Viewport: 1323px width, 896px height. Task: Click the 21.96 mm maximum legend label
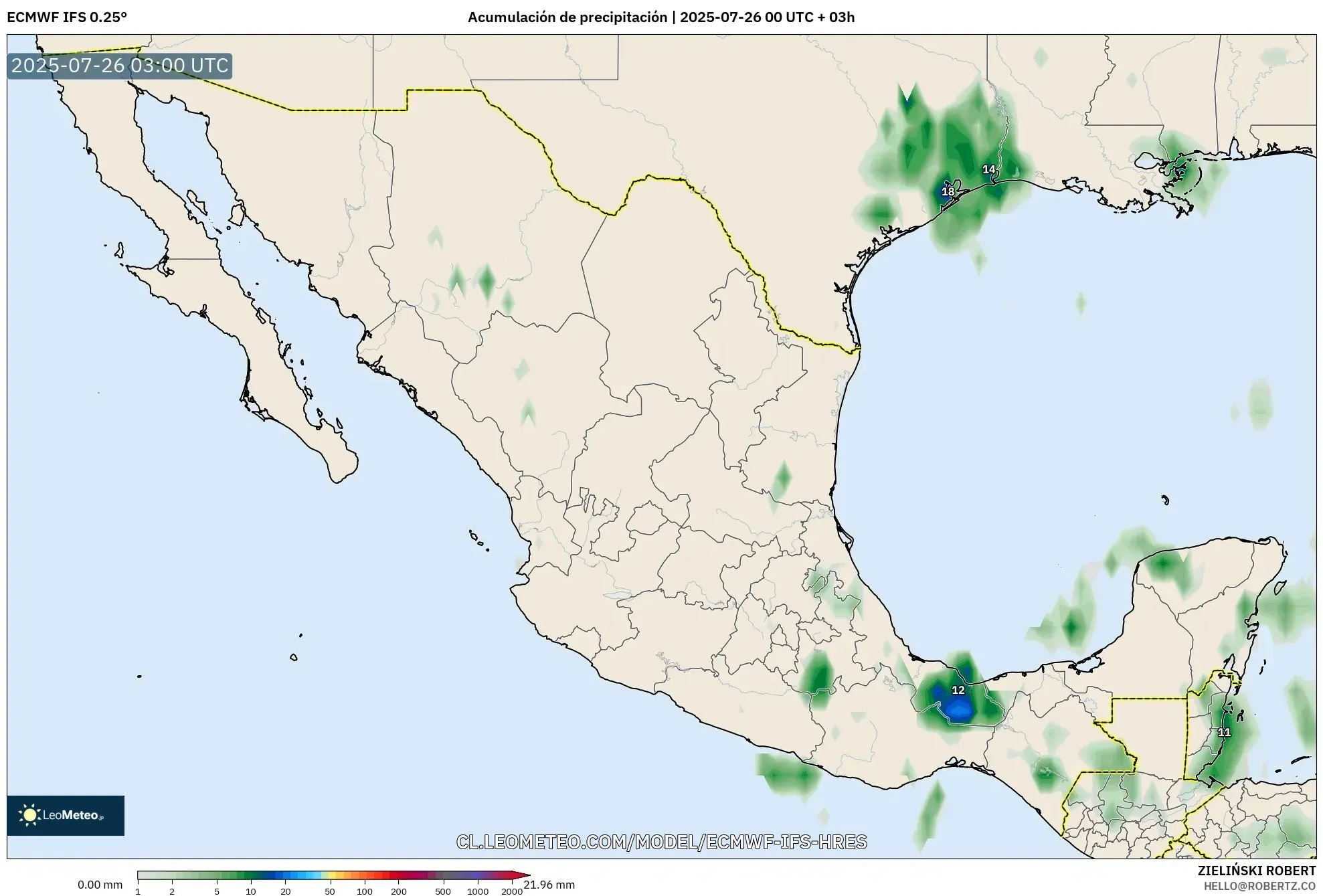(x=549, y=885)
